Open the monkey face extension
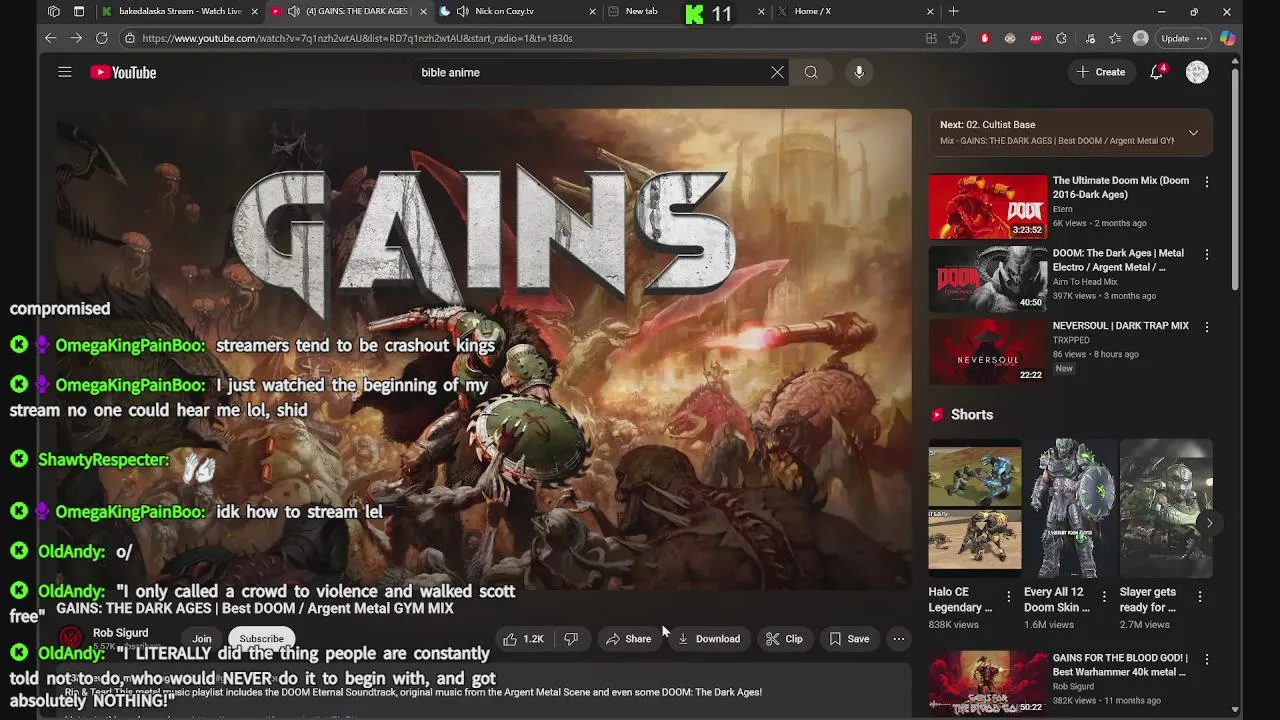The width and height of the screenshot is (1280, 720). (1010, 38)
